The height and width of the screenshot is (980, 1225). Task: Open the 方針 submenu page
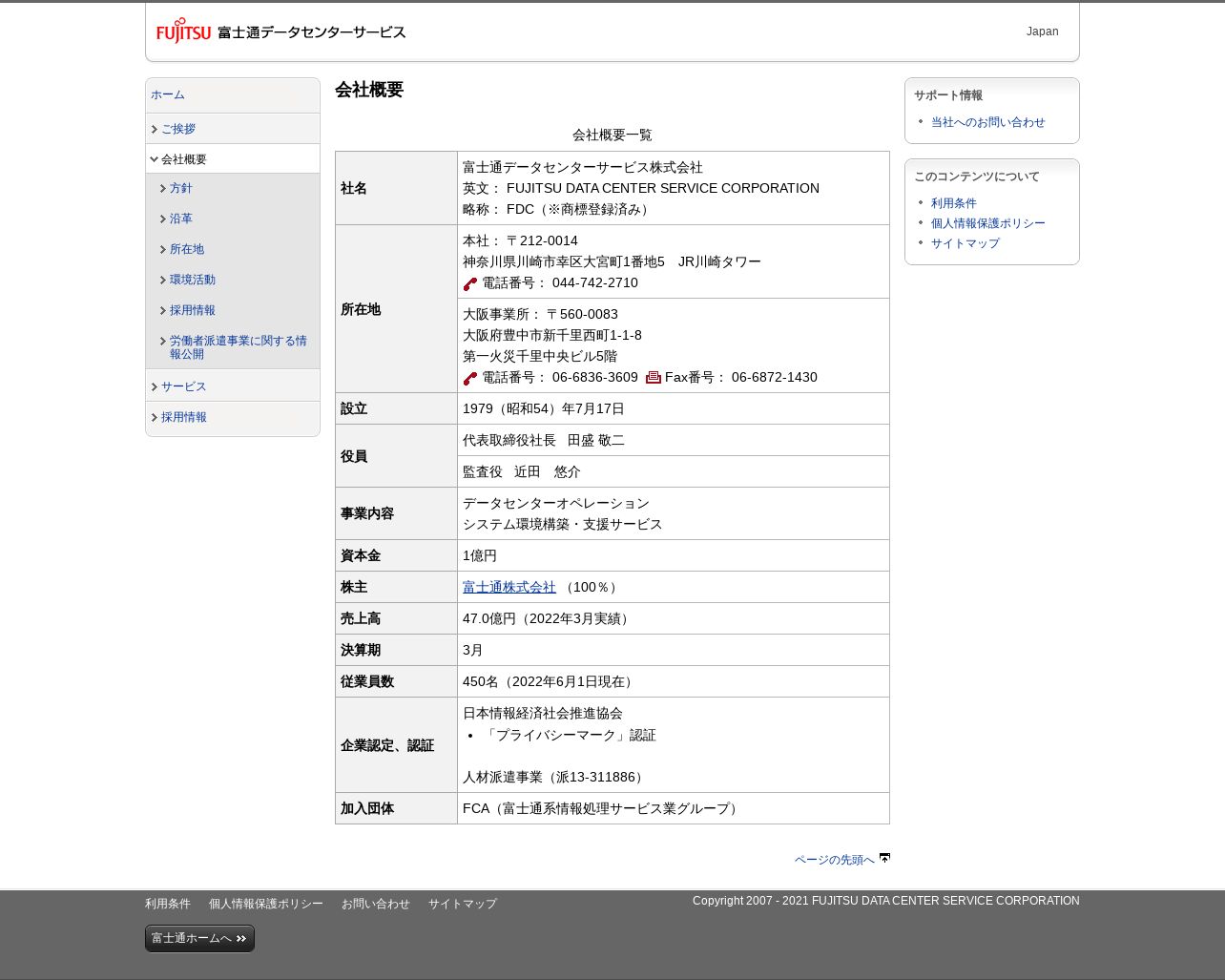point(181,188)
